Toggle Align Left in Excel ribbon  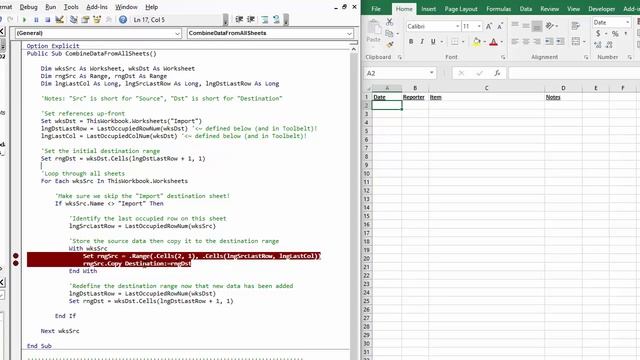[x=515, y=42]
